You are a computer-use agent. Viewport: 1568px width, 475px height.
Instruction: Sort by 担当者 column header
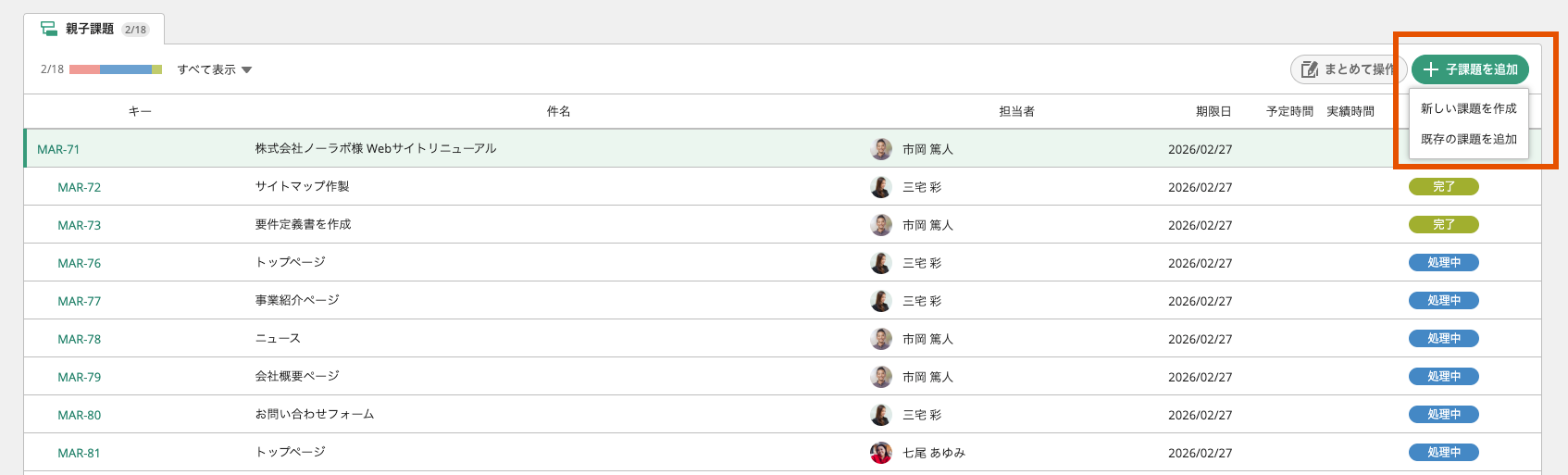pos(1016,111)
